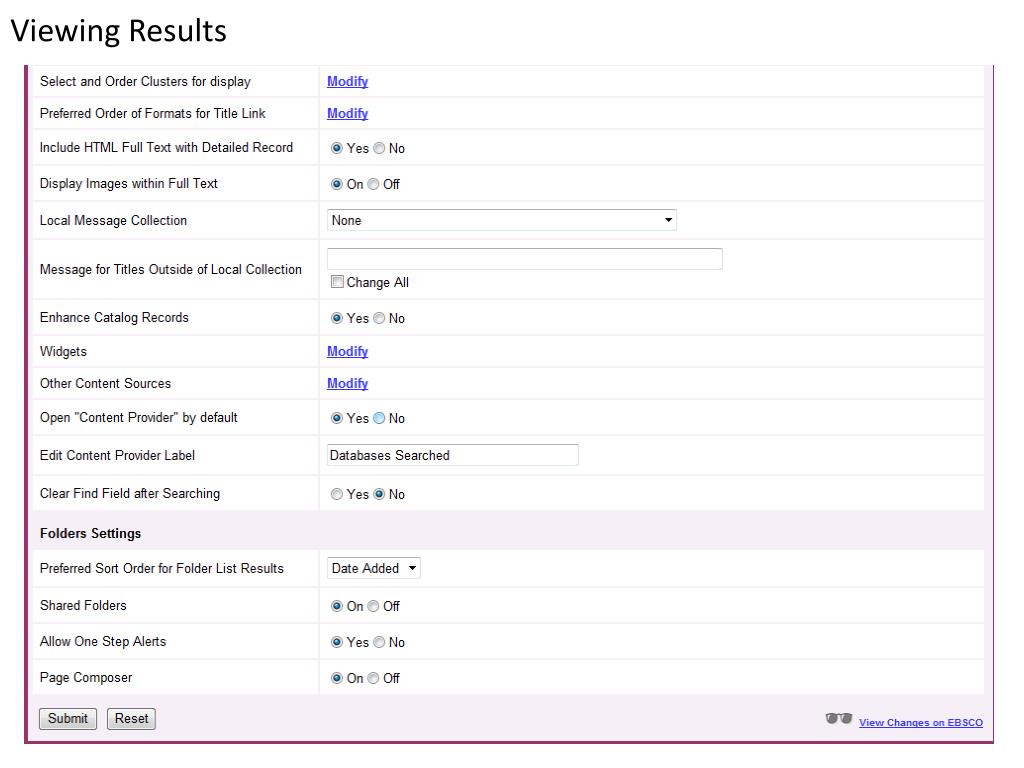Image resolution: width=1024 pixels, height=768 pixels.
Task: Open Other Content Sources Modify link
Action: pyautogui.click(x=347, y=384)
